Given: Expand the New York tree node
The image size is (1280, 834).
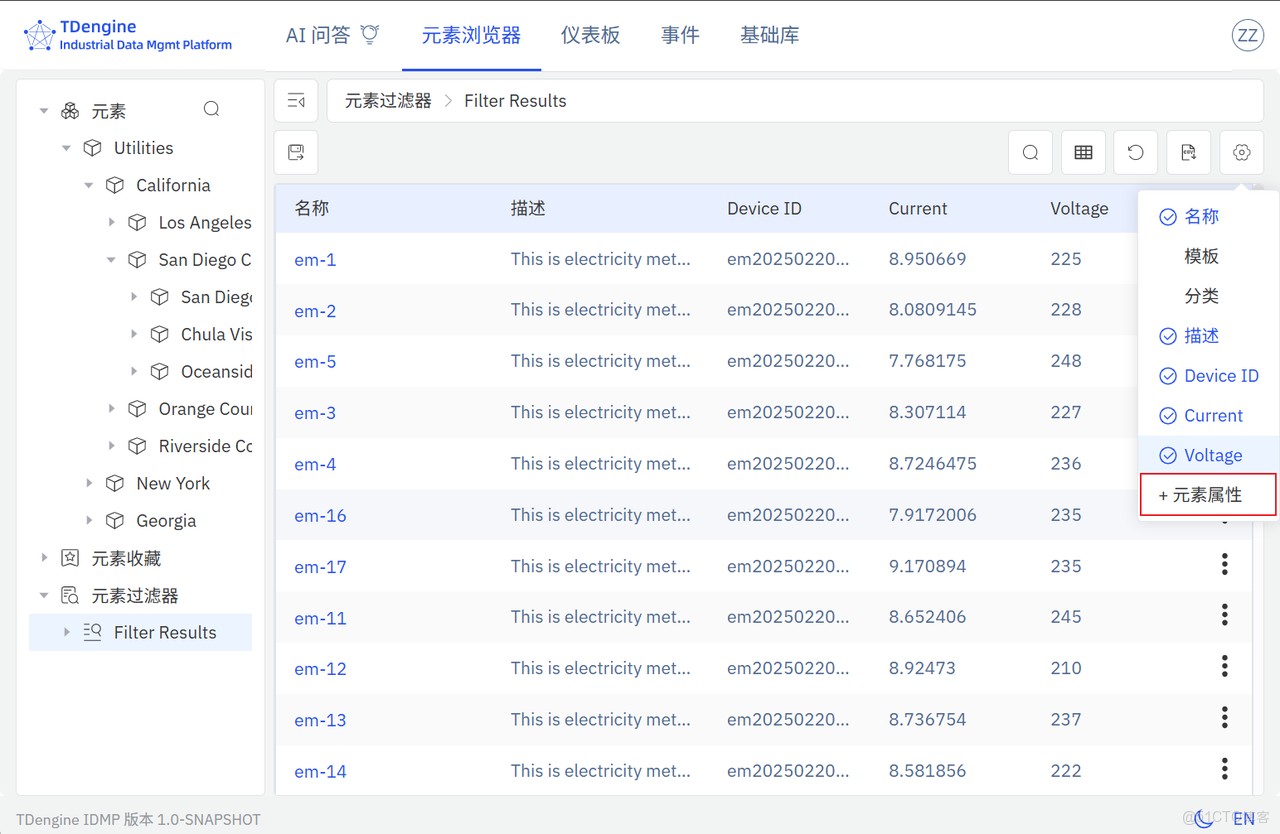Looking at the screenshot, I should click(89, 483).
